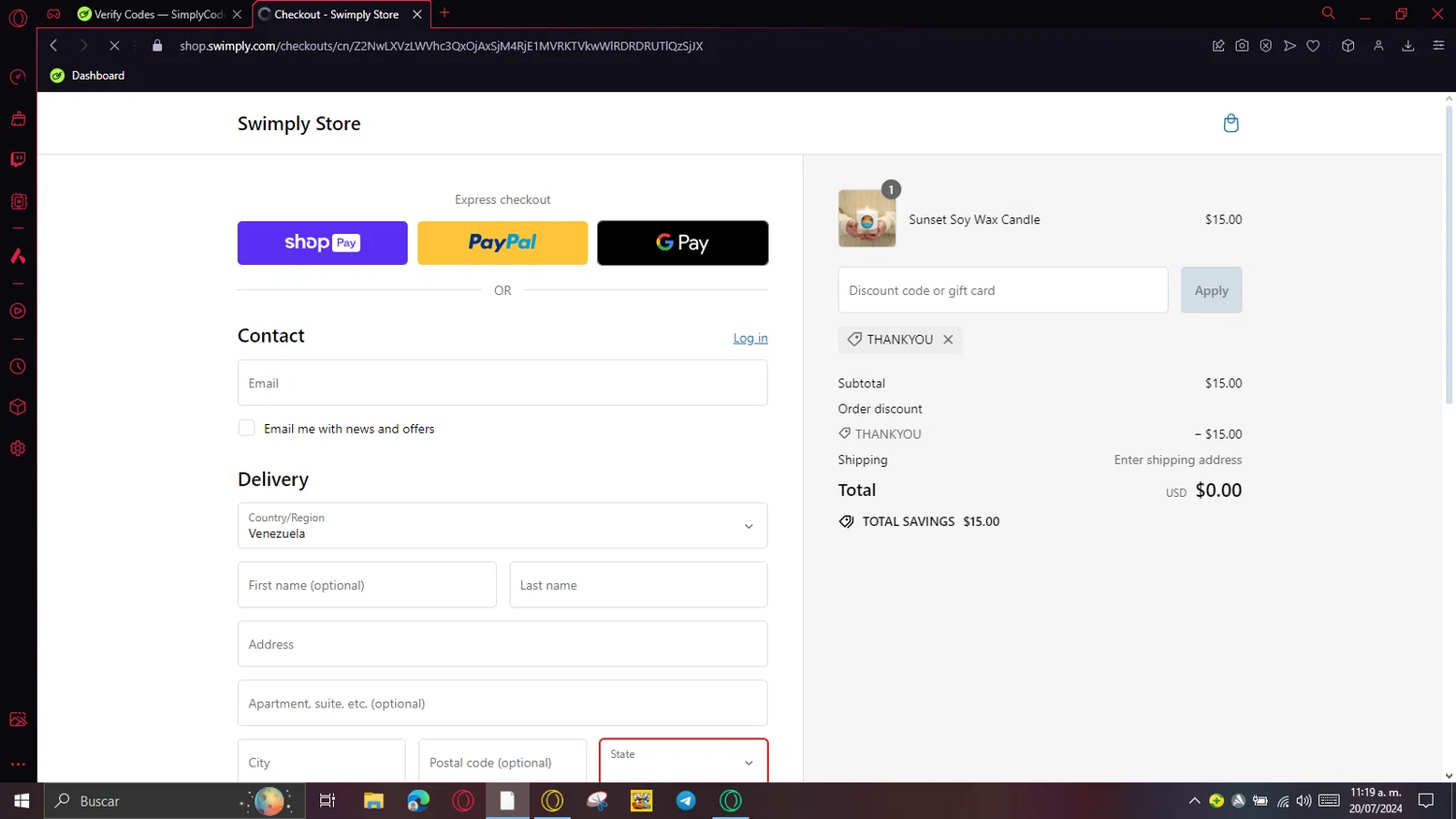Image resolution: width=1456 pixels, height=819 pixels.
Task: Click the browser address bar URL
Action: coord(442,46)
